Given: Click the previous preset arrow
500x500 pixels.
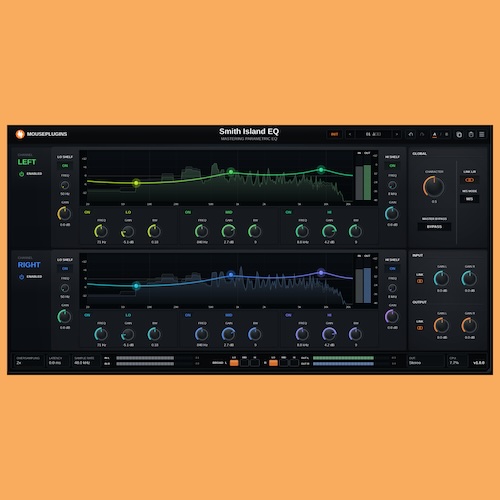Looking at the screenshot, I should point(350,134).
